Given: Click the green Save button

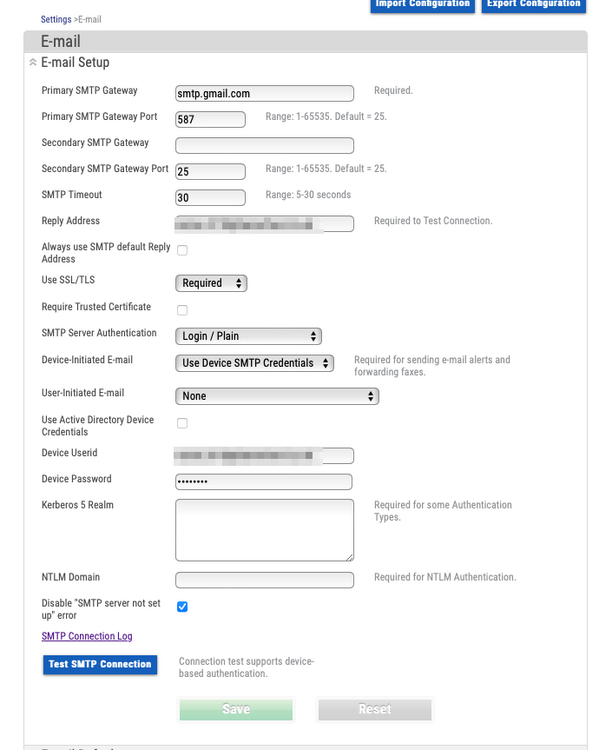Looking at the screenshot, I should coord(236,709).
